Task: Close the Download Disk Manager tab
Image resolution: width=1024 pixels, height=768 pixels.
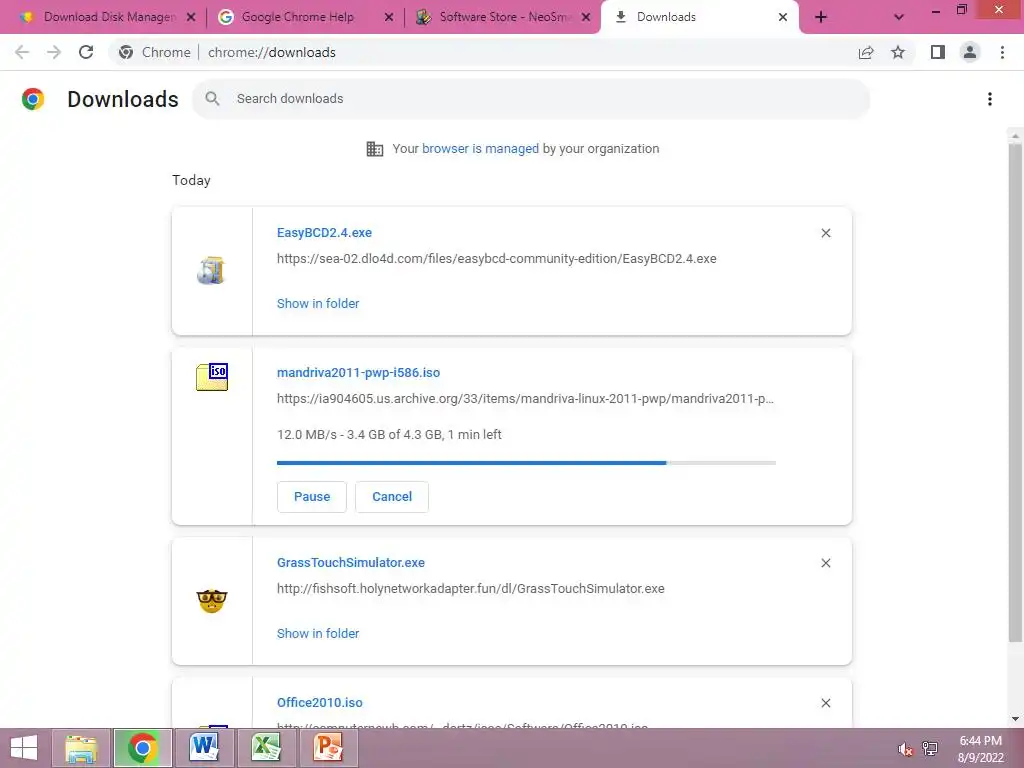Action: (191, 18)
